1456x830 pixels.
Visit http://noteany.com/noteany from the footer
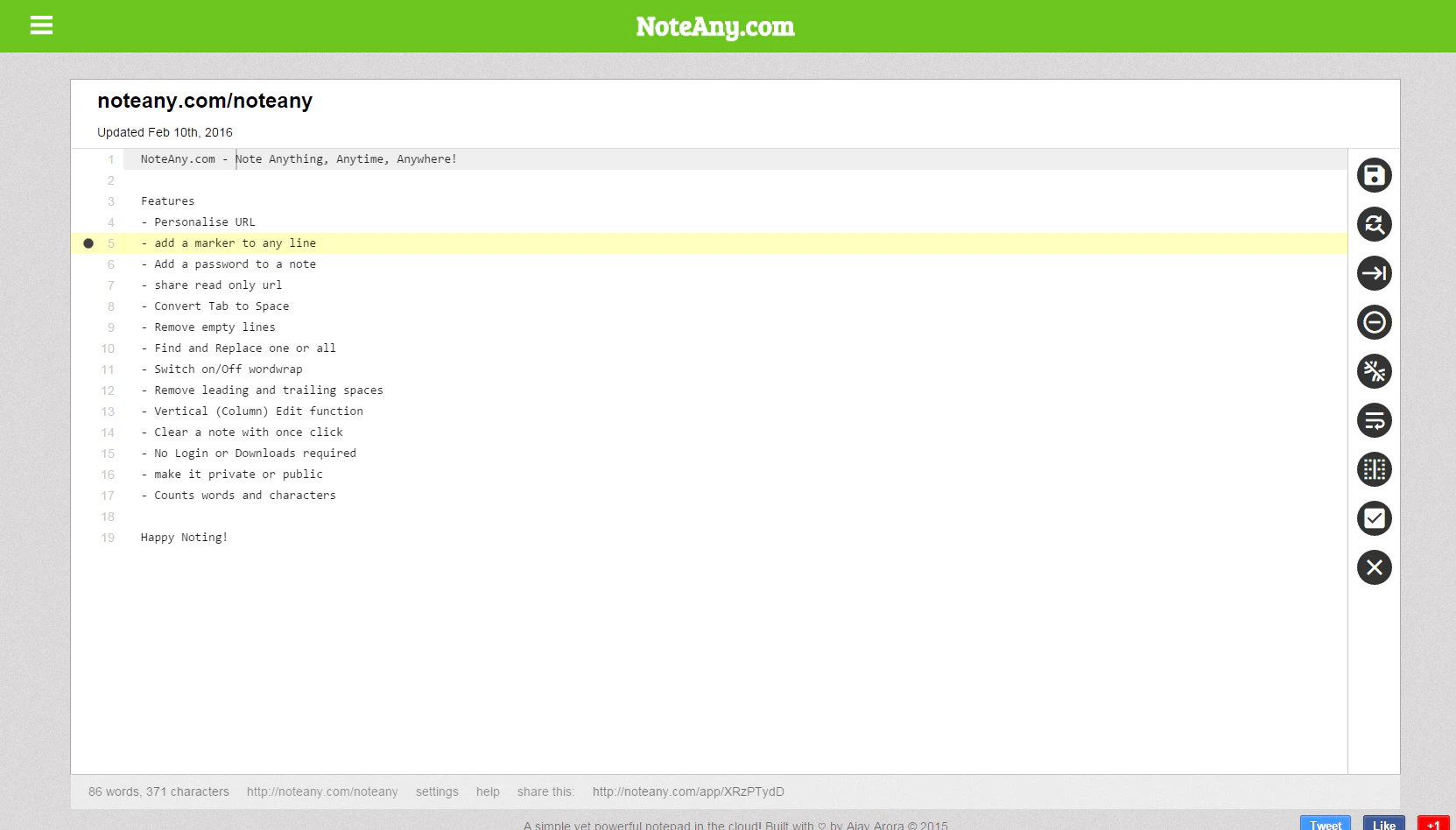coord(322,791)
